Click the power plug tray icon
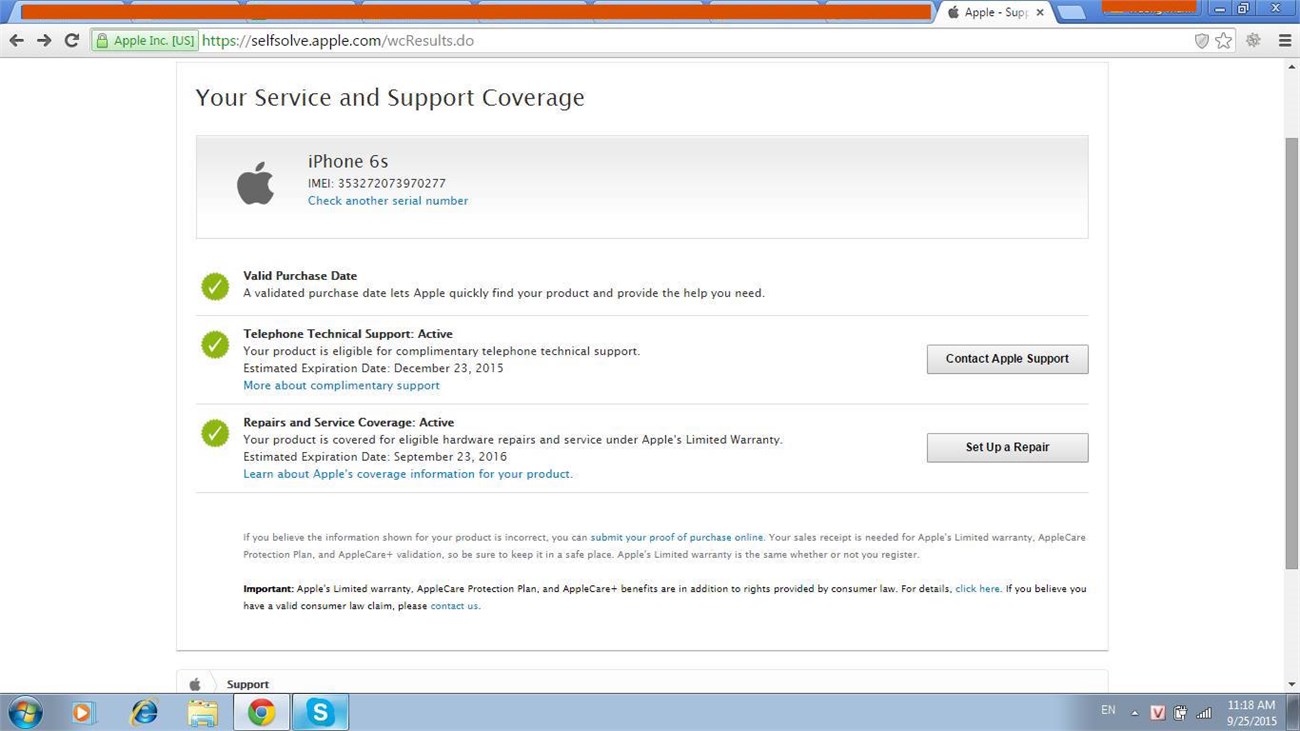 1180,713
